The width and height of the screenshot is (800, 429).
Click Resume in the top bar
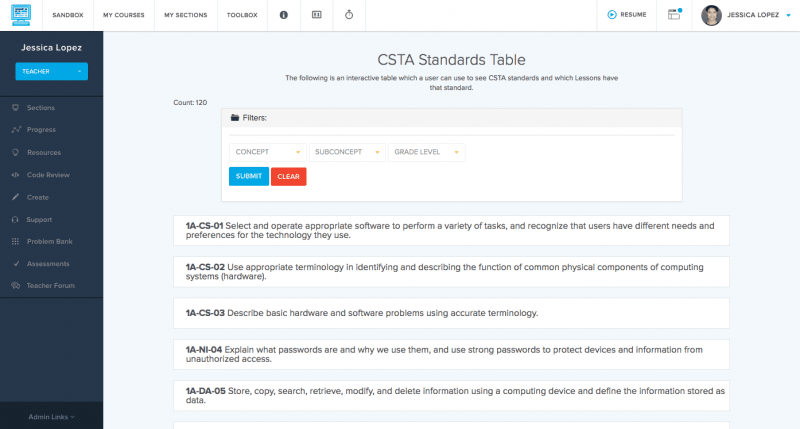[x=626, y=15]
